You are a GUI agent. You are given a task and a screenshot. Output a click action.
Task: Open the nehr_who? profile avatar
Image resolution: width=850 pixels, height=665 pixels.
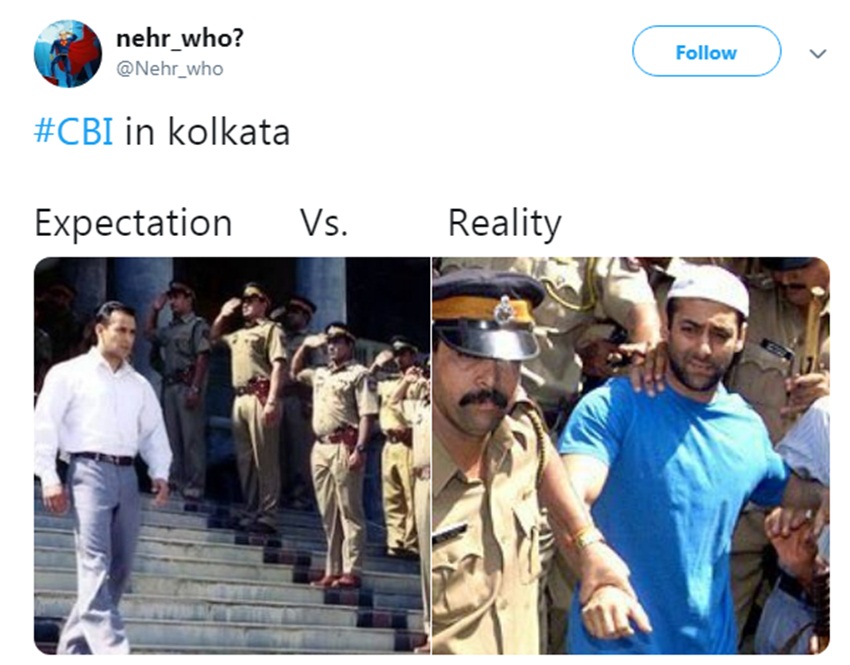[68, 54]
